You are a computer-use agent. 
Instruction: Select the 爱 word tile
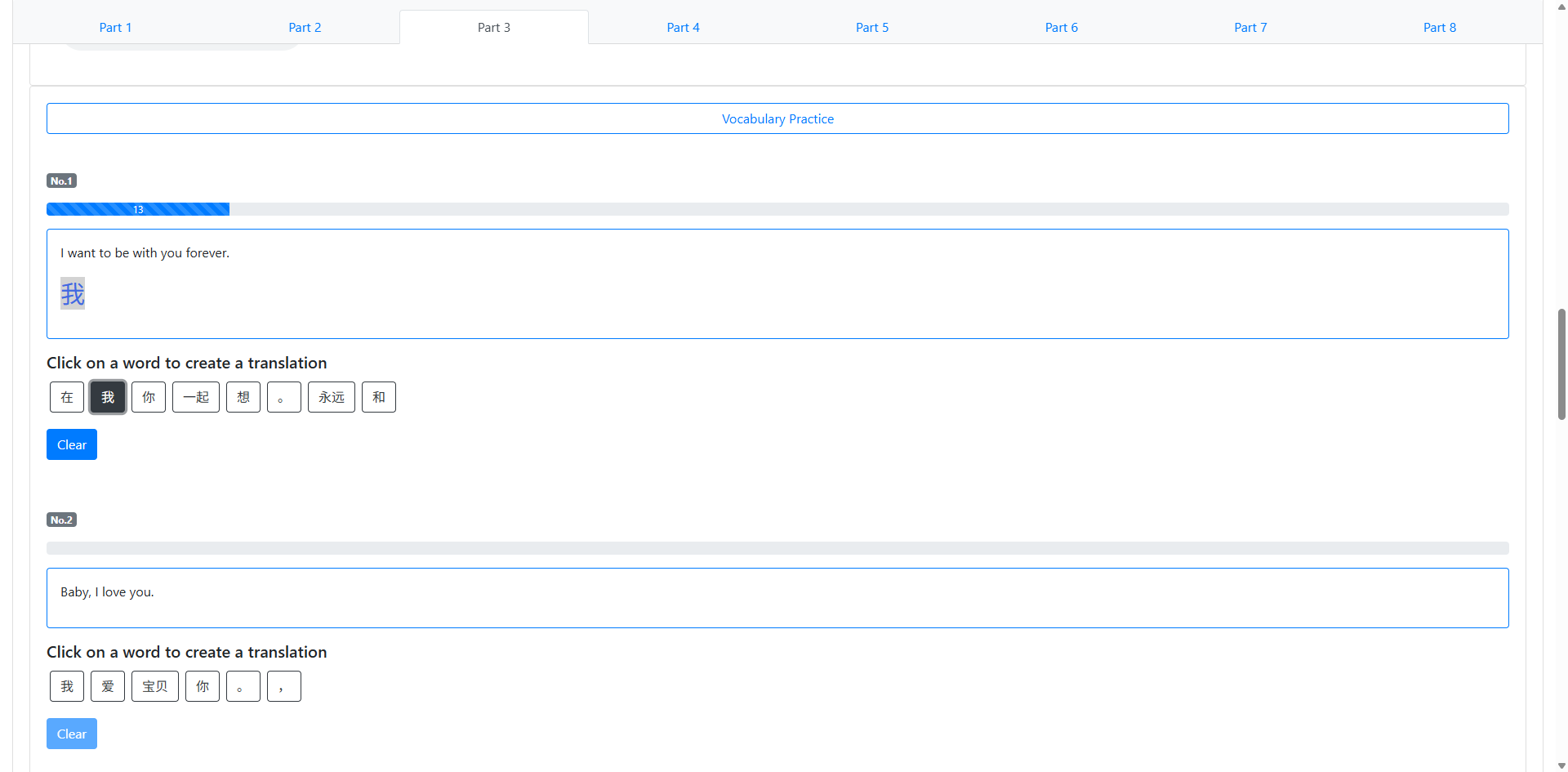(x=108, y=686)
